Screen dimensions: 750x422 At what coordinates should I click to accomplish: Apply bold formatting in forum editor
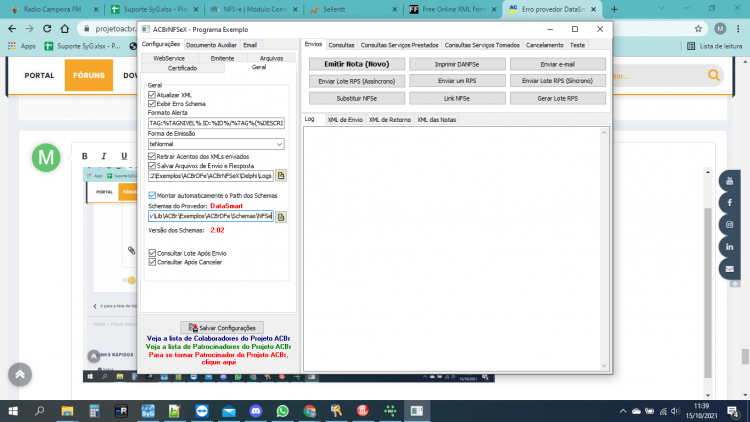point(85,156)
